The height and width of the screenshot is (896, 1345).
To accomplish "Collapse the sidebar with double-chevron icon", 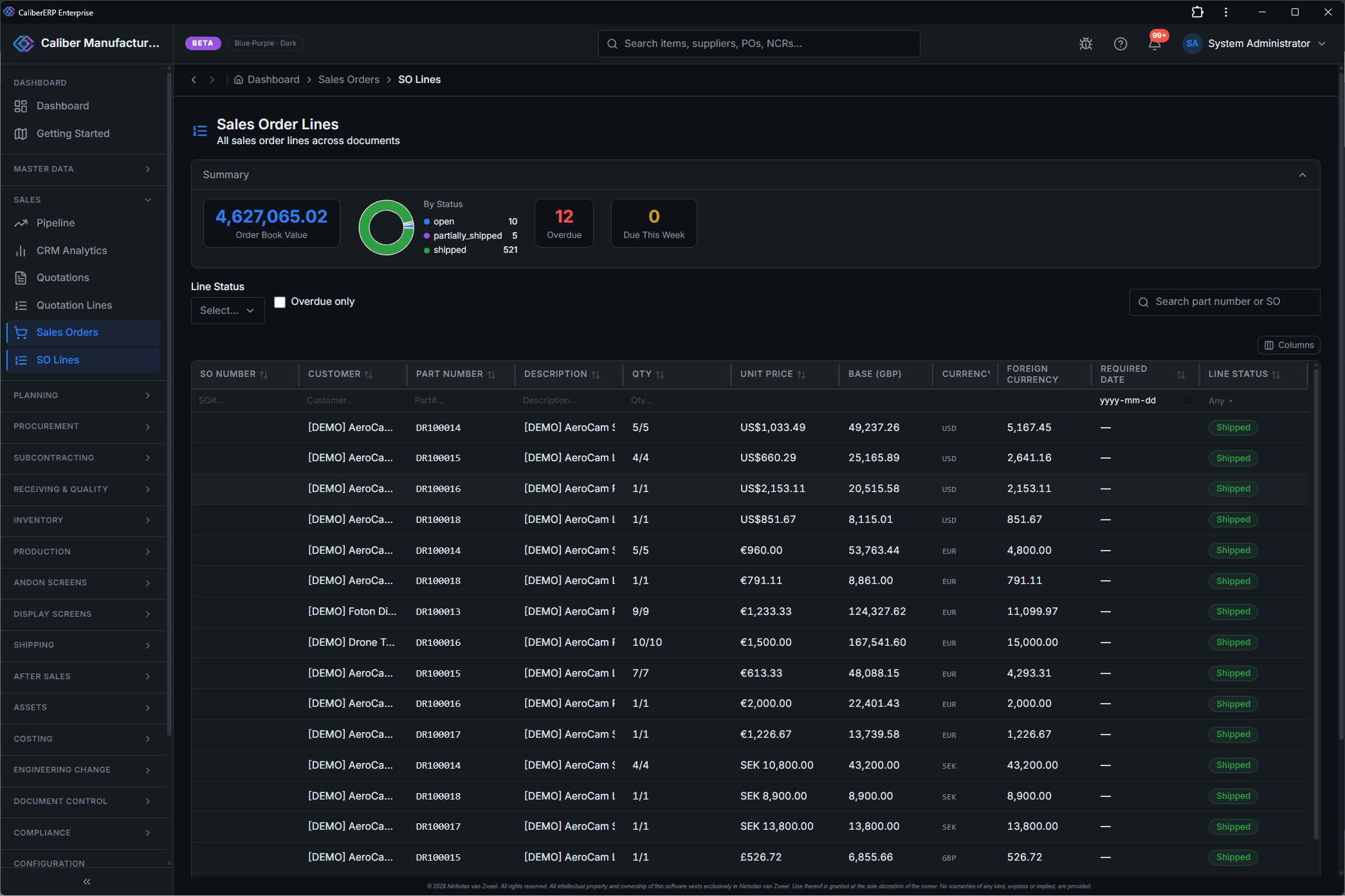I will (x=87, y=882).
